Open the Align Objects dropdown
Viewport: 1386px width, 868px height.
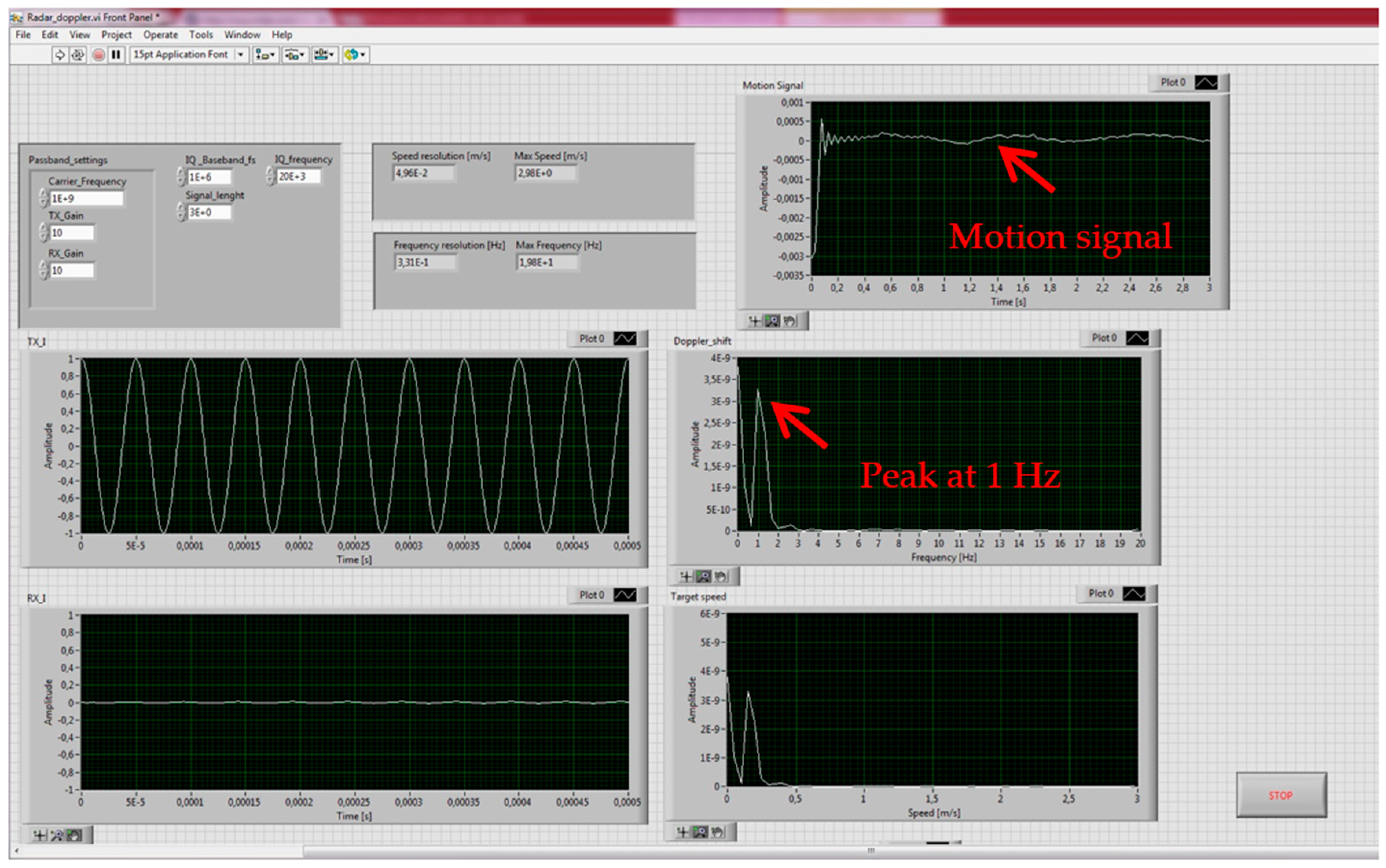[x=265, y=55]
